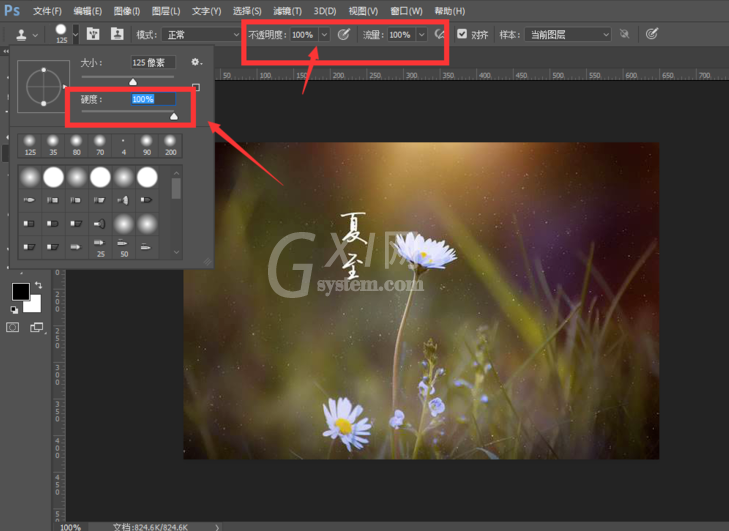Viewport: 729px width, 531px height.
Task: Enter Quick Mask mode
Action: coord(13,327)
